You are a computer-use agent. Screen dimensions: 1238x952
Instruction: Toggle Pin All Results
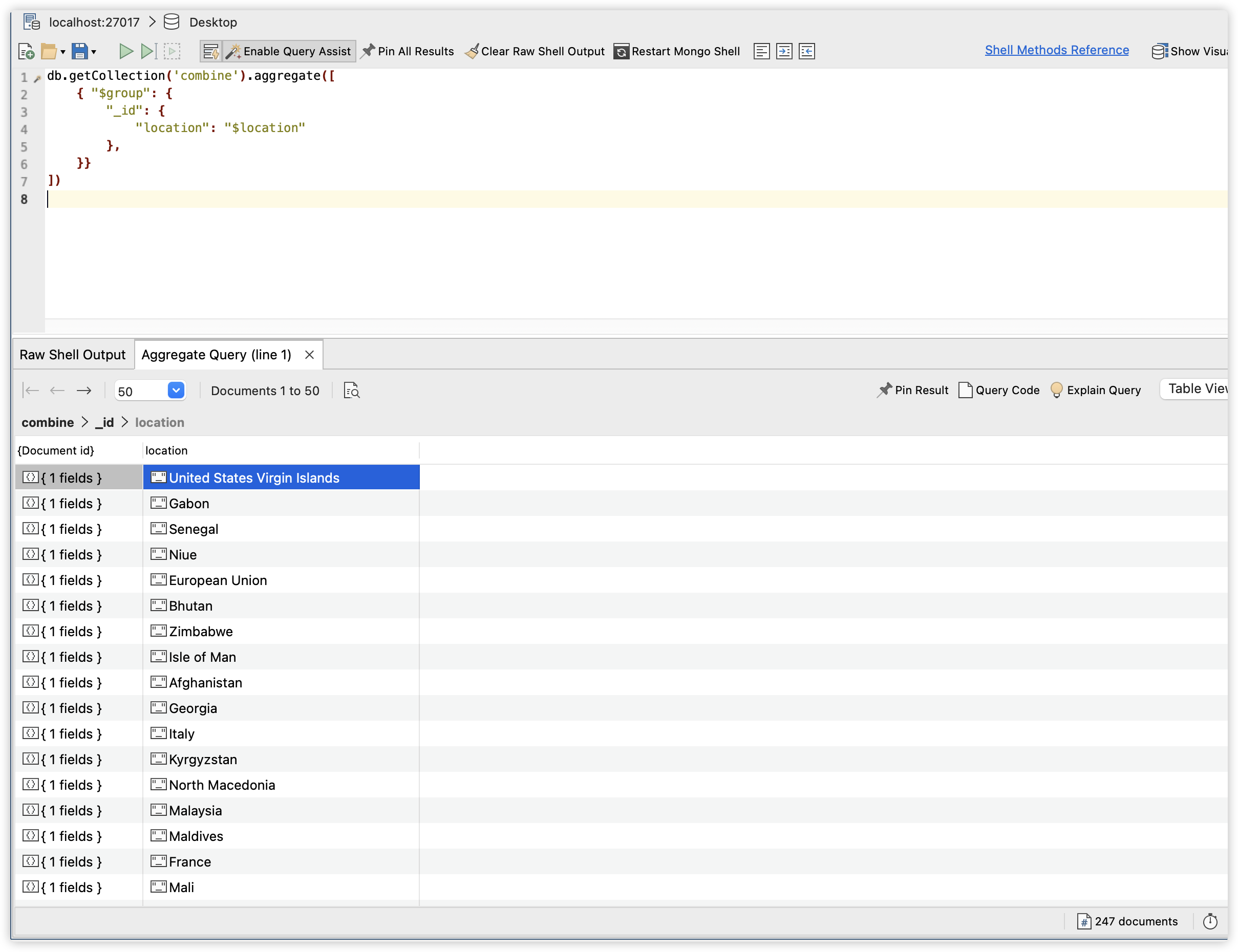click(407, 52)
